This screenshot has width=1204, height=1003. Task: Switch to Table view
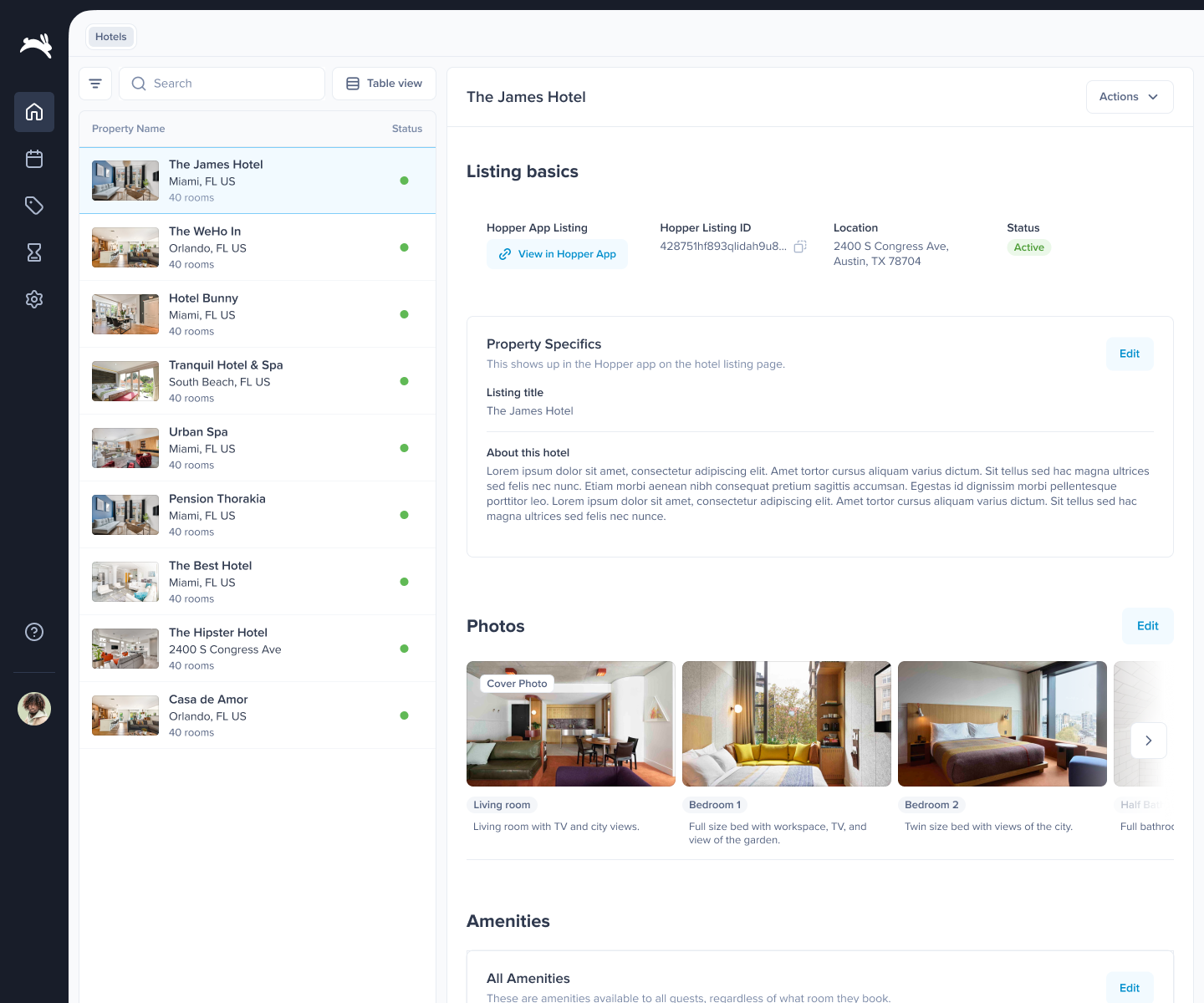(x=384, y=84)
